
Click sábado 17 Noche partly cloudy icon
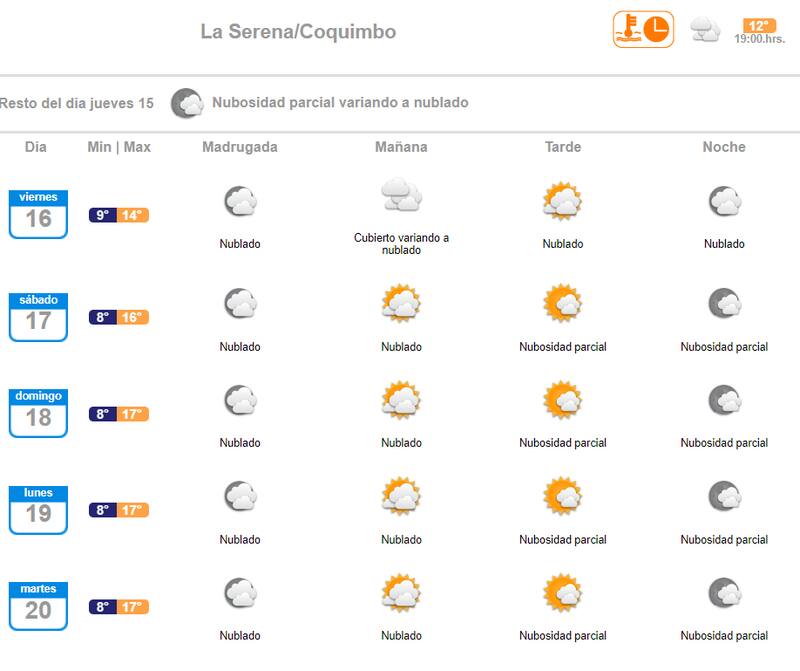click(x=724, y=304)
